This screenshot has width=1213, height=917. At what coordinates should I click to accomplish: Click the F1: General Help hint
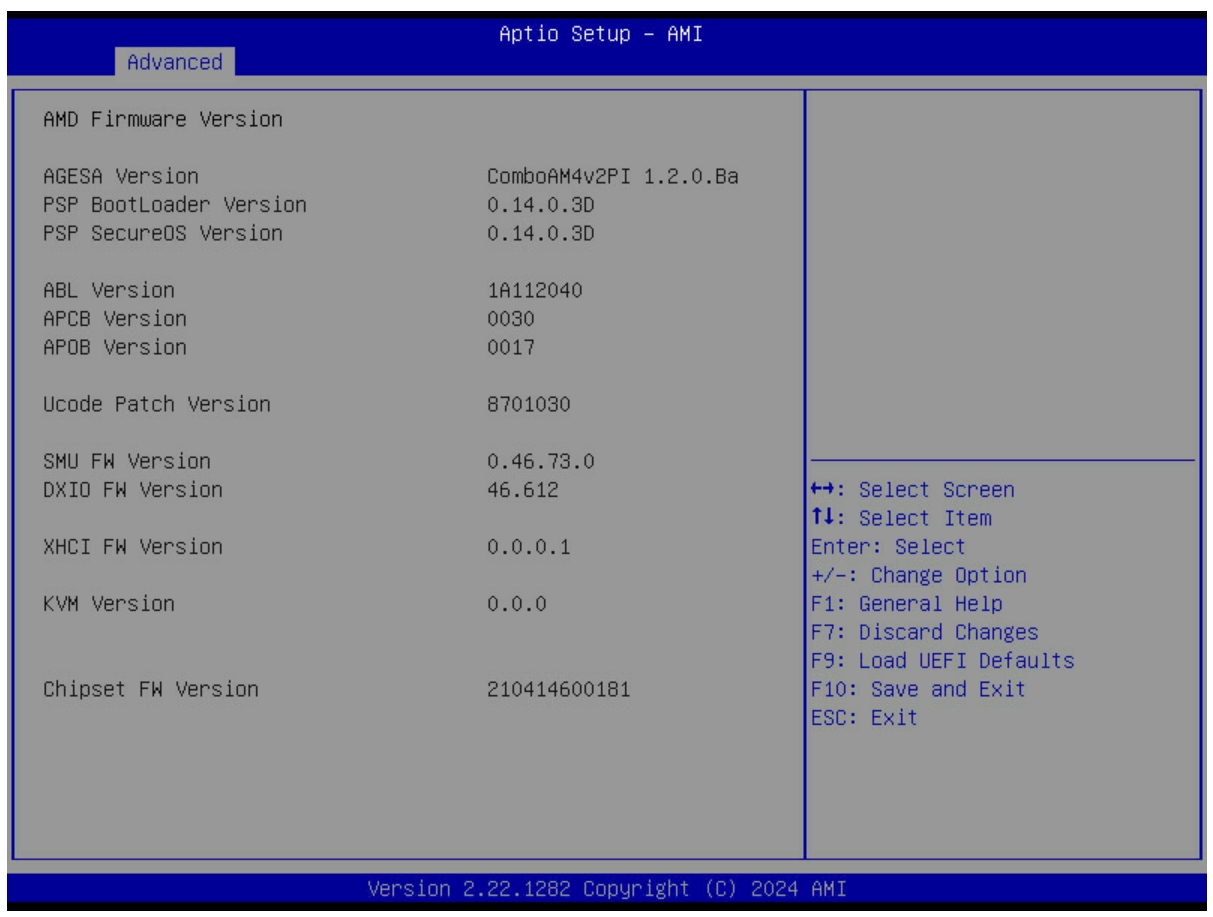(906, 604)
